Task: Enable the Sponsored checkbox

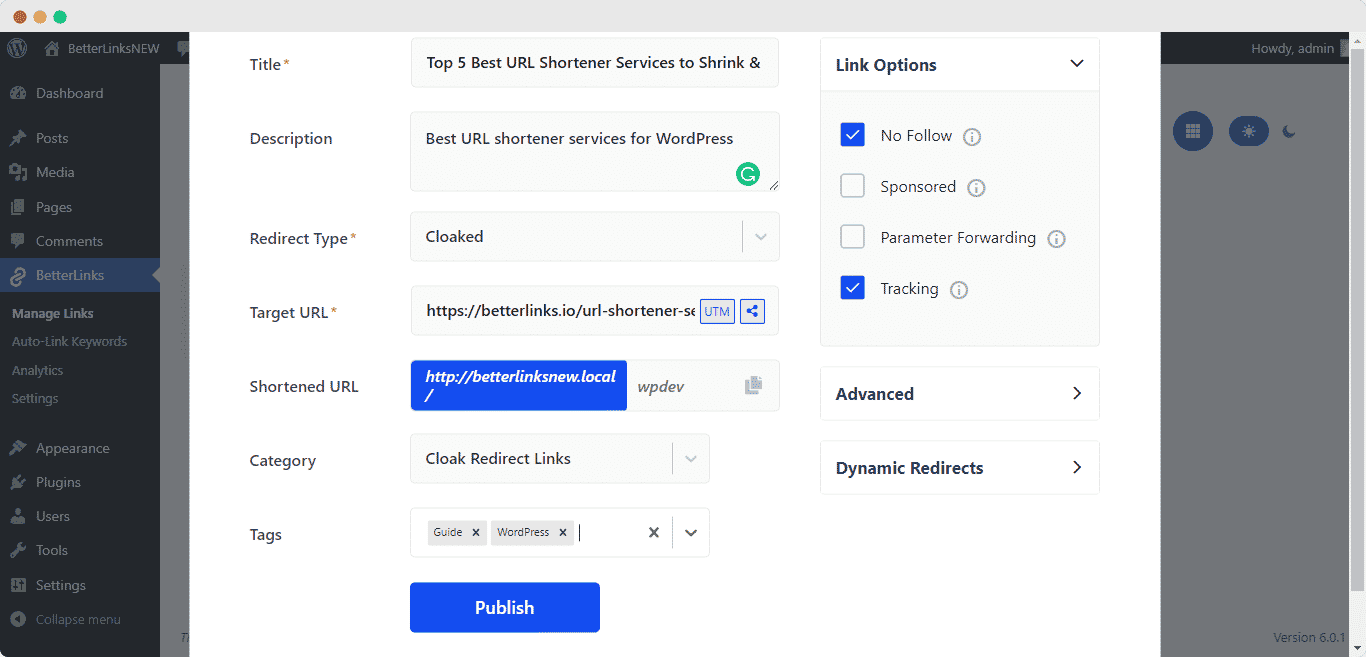Action: click(852, 186)
